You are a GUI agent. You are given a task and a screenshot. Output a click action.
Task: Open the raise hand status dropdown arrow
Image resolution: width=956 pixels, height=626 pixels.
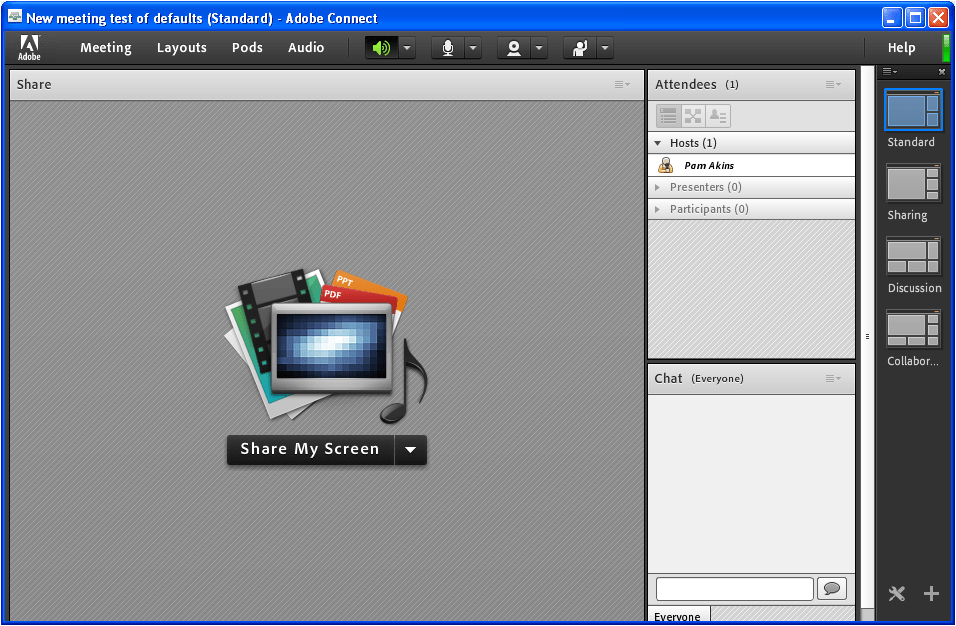tap(605, 48)
